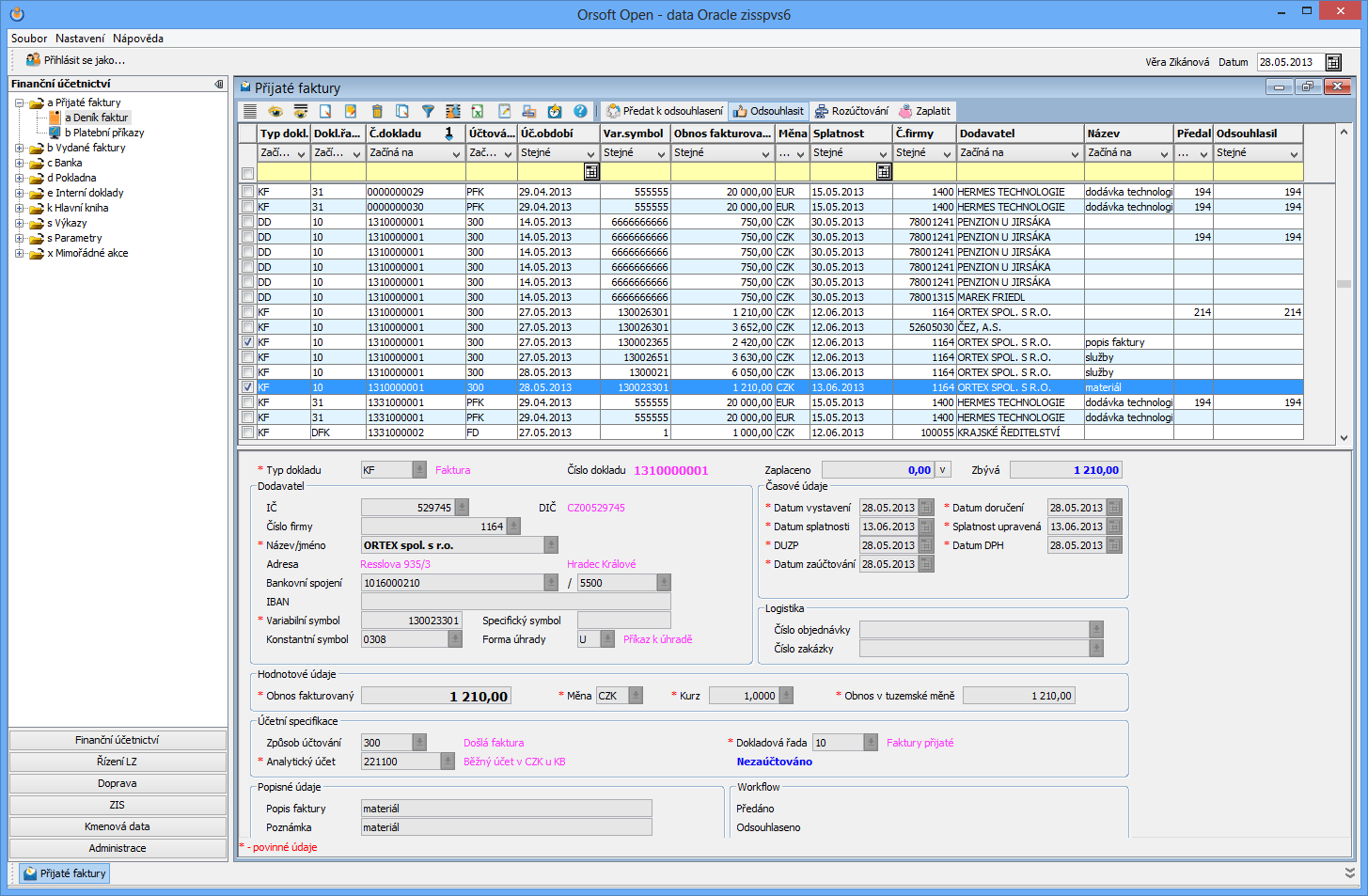This screenshot has width=1368, height=896.
Task: Click the blue question mark help icon
Action: point(580,111)
